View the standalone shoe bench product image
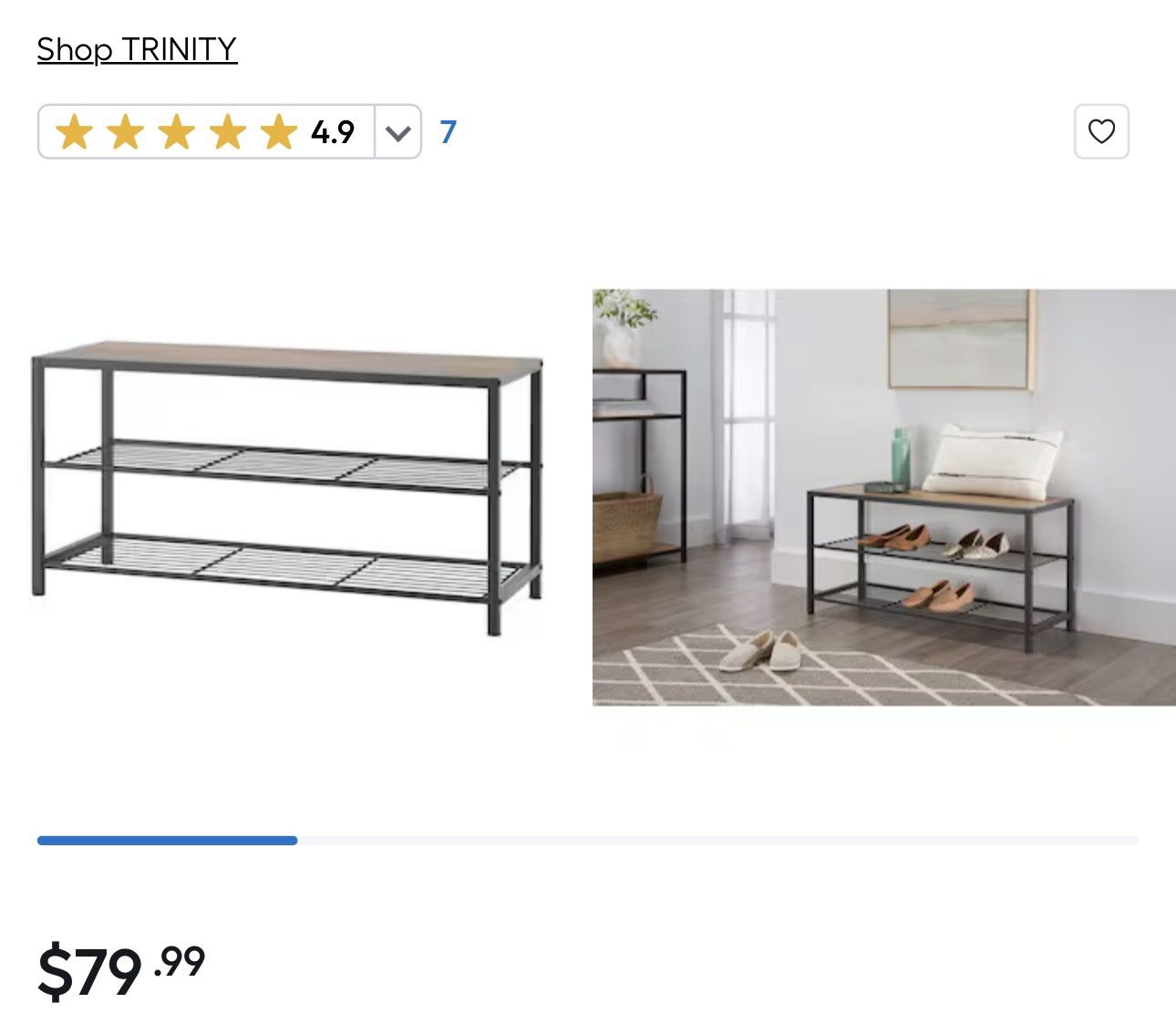 [287, 488]
